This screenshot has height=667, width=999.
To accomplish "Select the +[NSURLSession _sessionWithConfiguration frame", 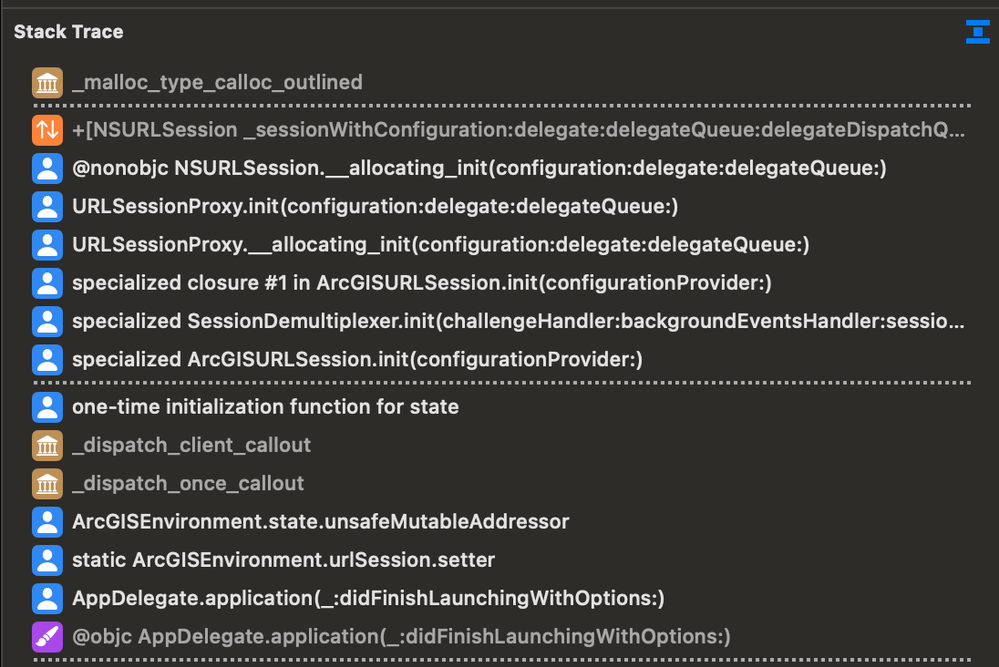I will [x=519, y=130].
